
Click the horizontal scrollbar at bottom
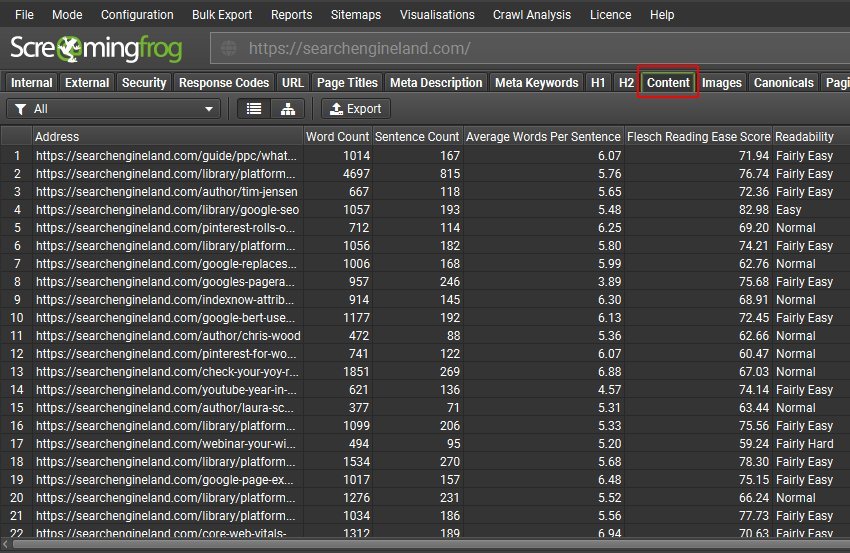point(432,544)
